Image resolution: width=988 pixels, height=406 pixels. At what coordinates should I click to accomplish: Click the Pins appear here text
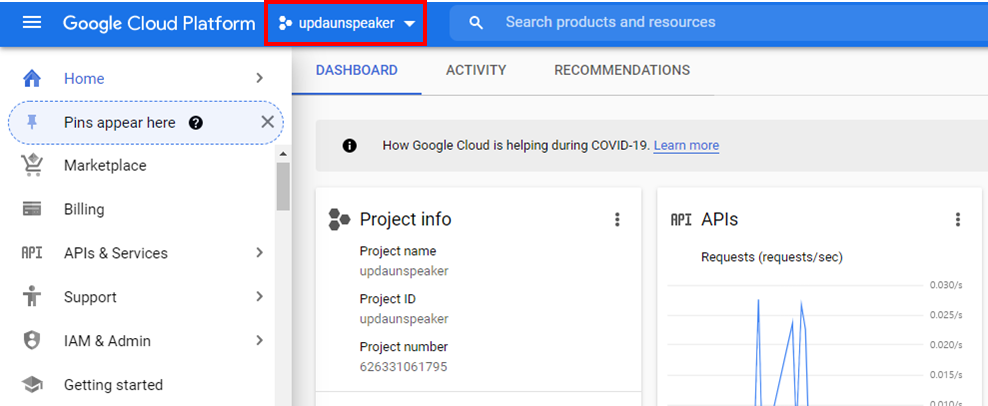click(x=120, y=122)
